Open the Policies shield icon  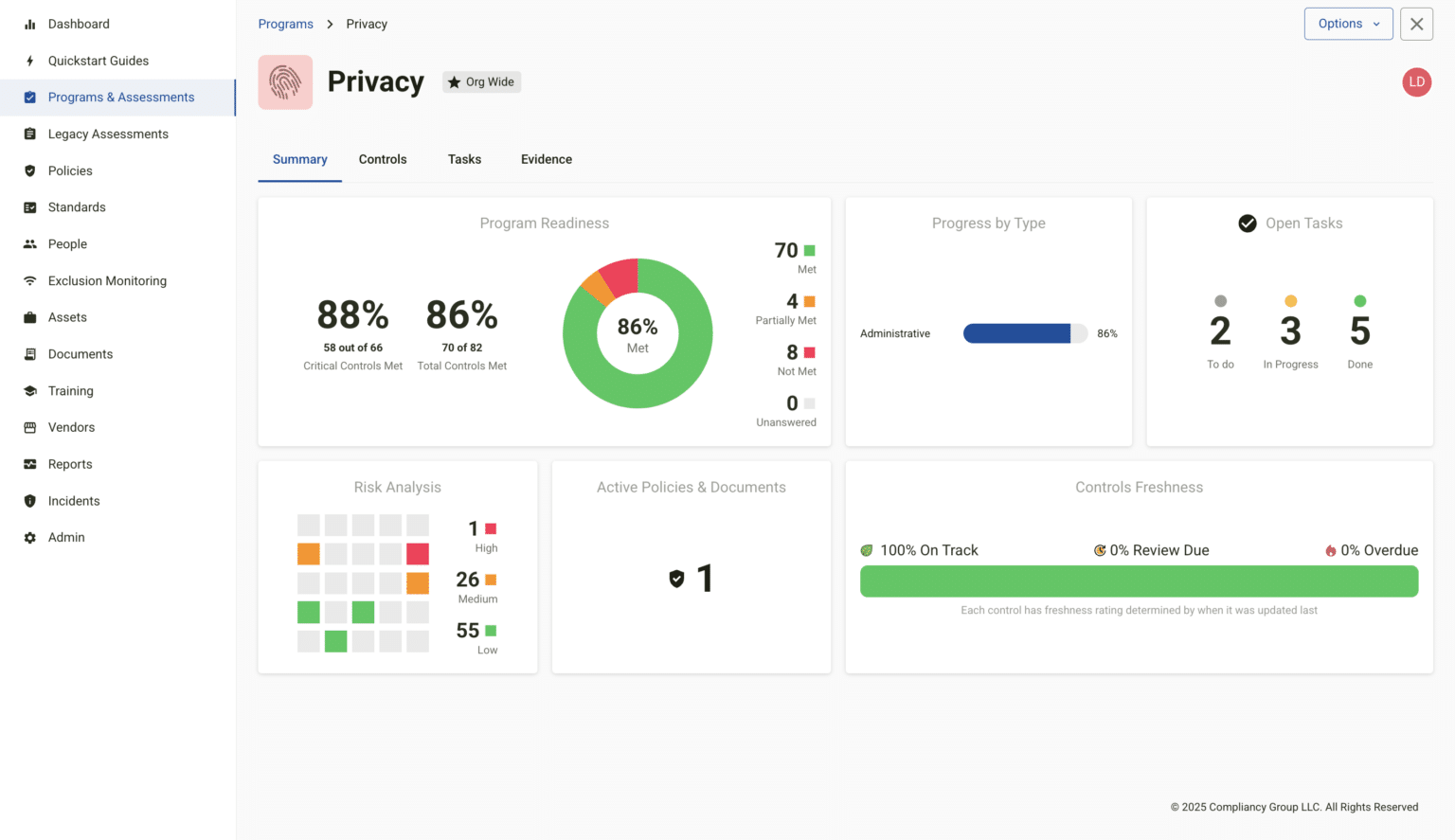28,170
